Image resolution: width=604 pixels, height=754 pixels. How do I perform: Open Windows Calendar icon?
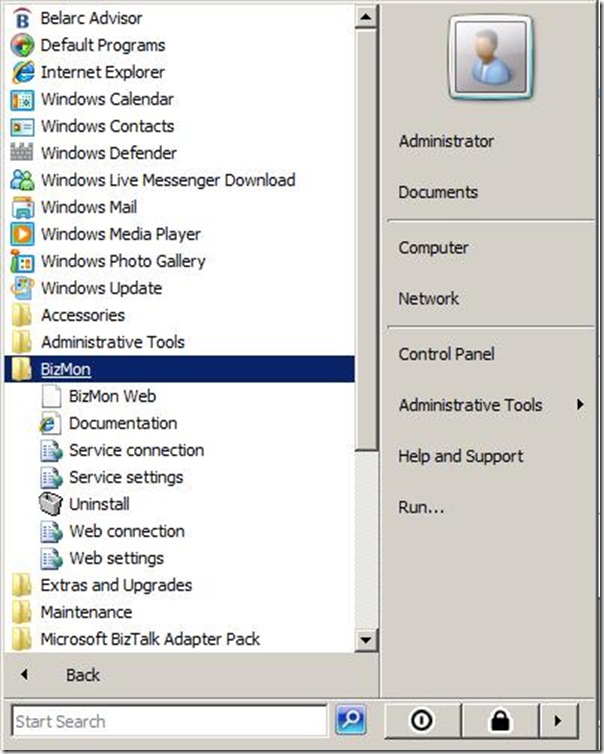click(22, 100)
